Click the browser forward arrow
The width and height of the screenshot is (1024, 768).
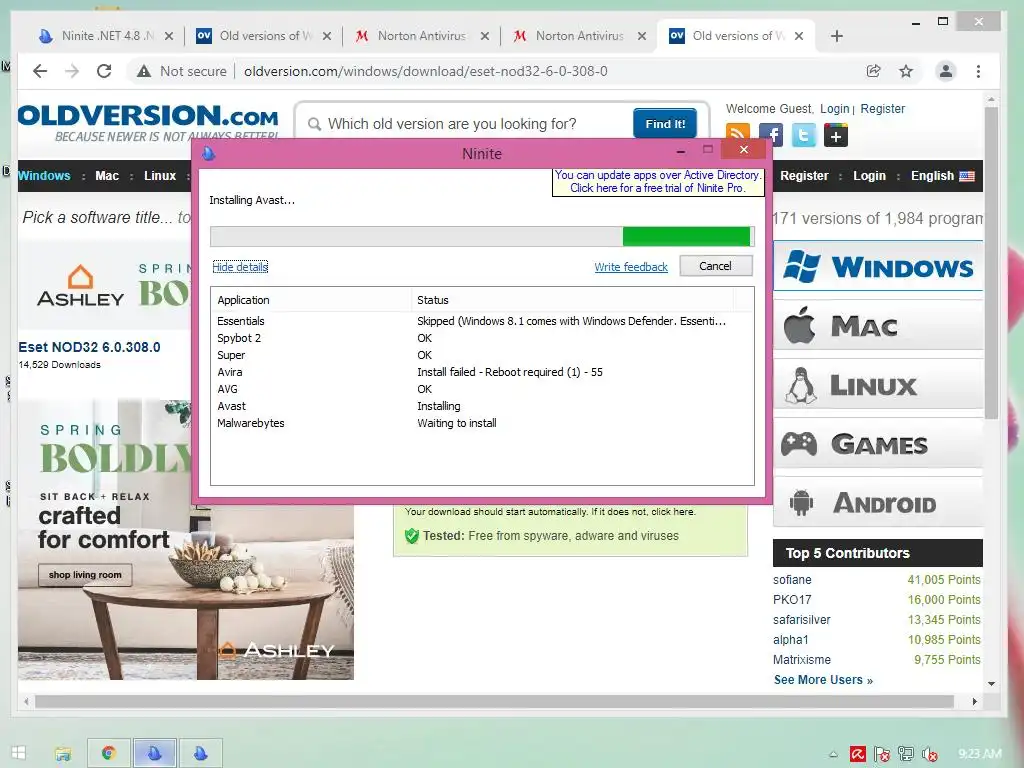point(72,71)
